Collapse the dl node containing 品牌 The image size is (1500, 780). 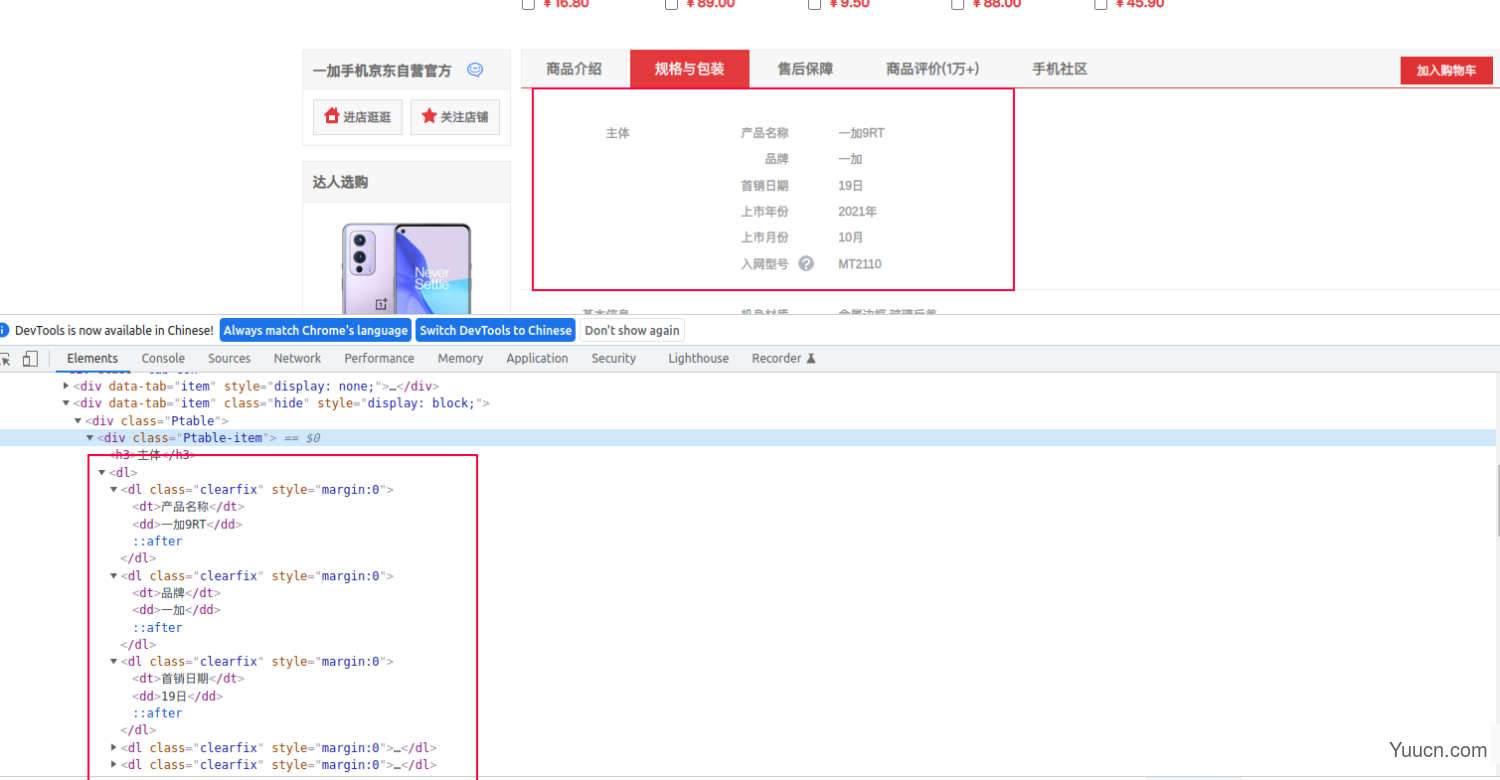point(113,576)
